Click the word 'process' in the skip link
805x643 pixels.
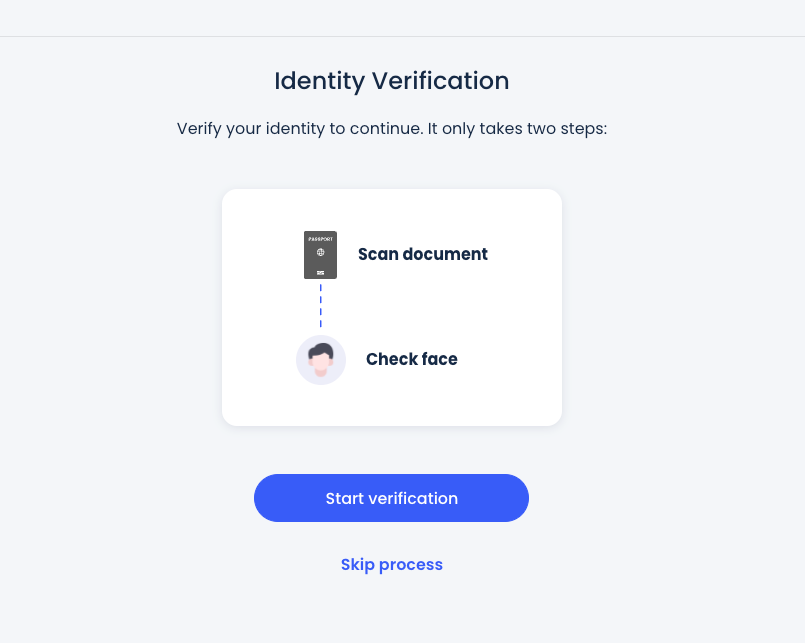(411, 565)
